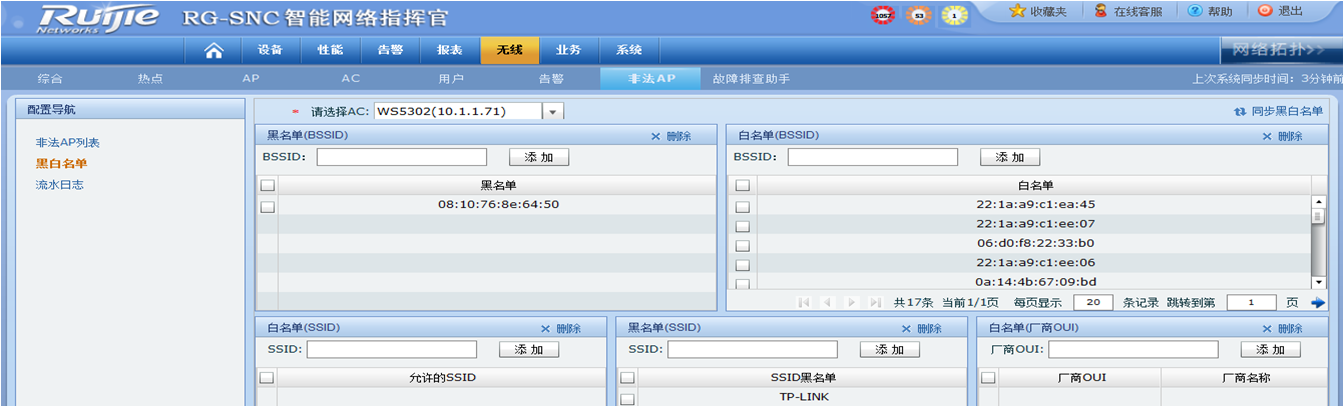1344x407 pixels.
Task: Click 添加 button in 黑名单(BSSID) panel
Action: click(539, 157)
